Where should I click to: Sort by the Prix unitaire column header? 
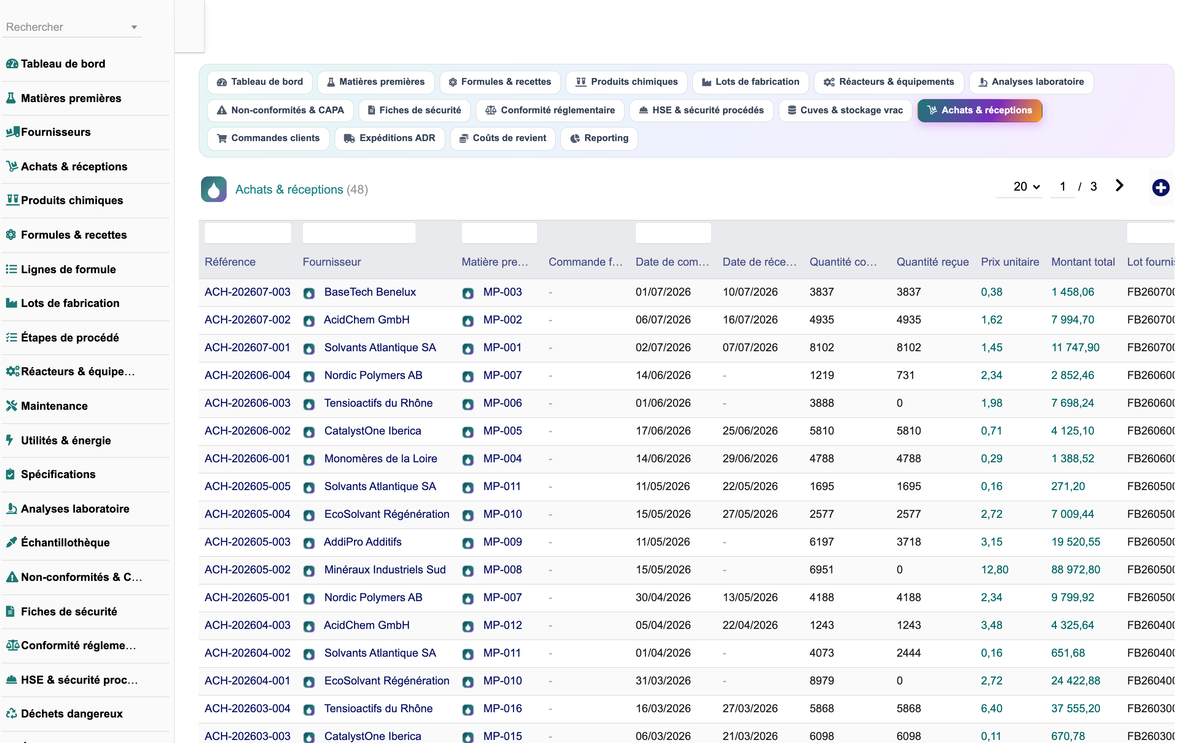pyautogui.click(x=1010, y=262)
